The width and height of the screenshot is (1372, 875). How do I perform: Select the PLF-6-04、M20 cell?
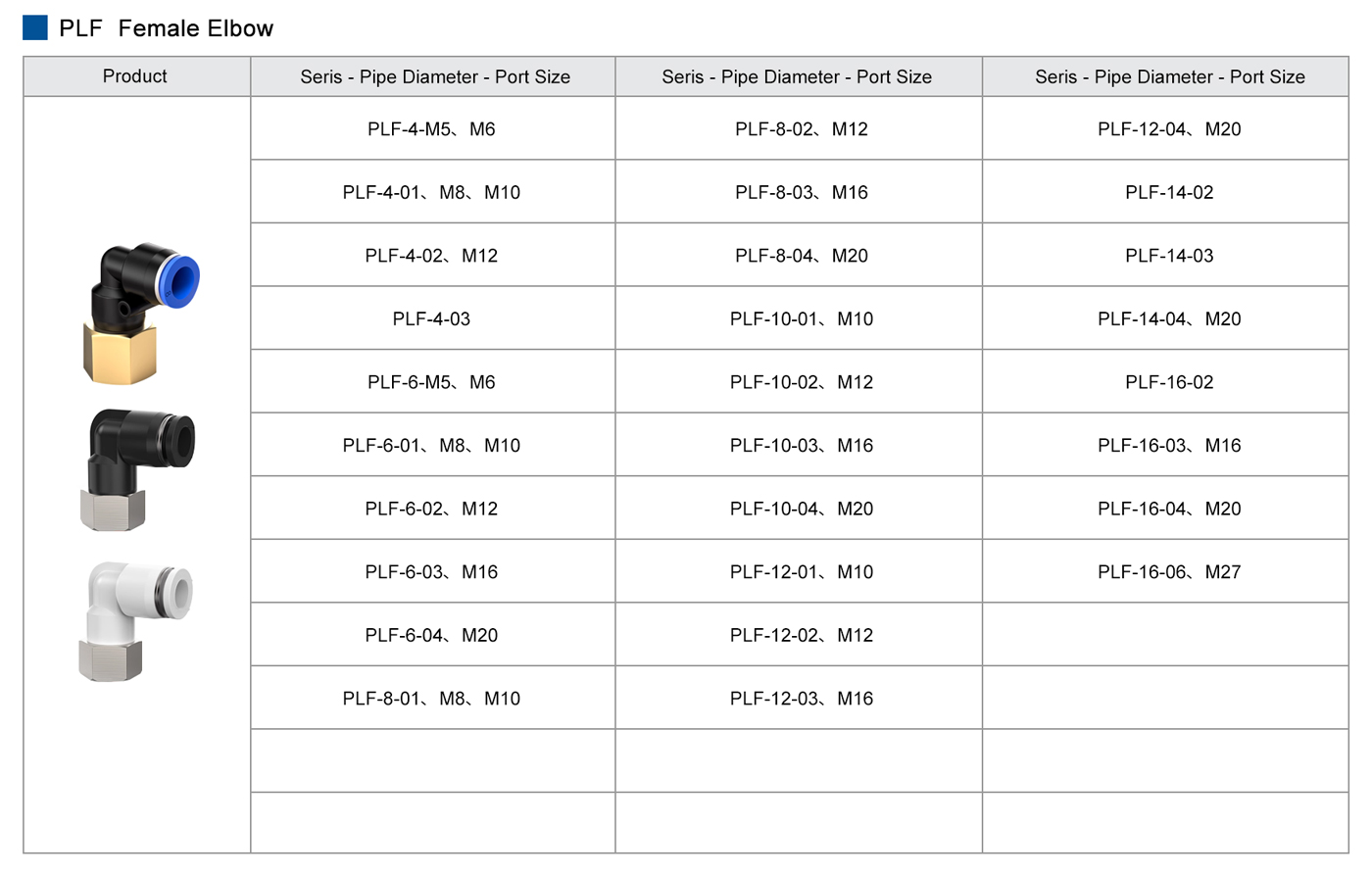[432, 635]
